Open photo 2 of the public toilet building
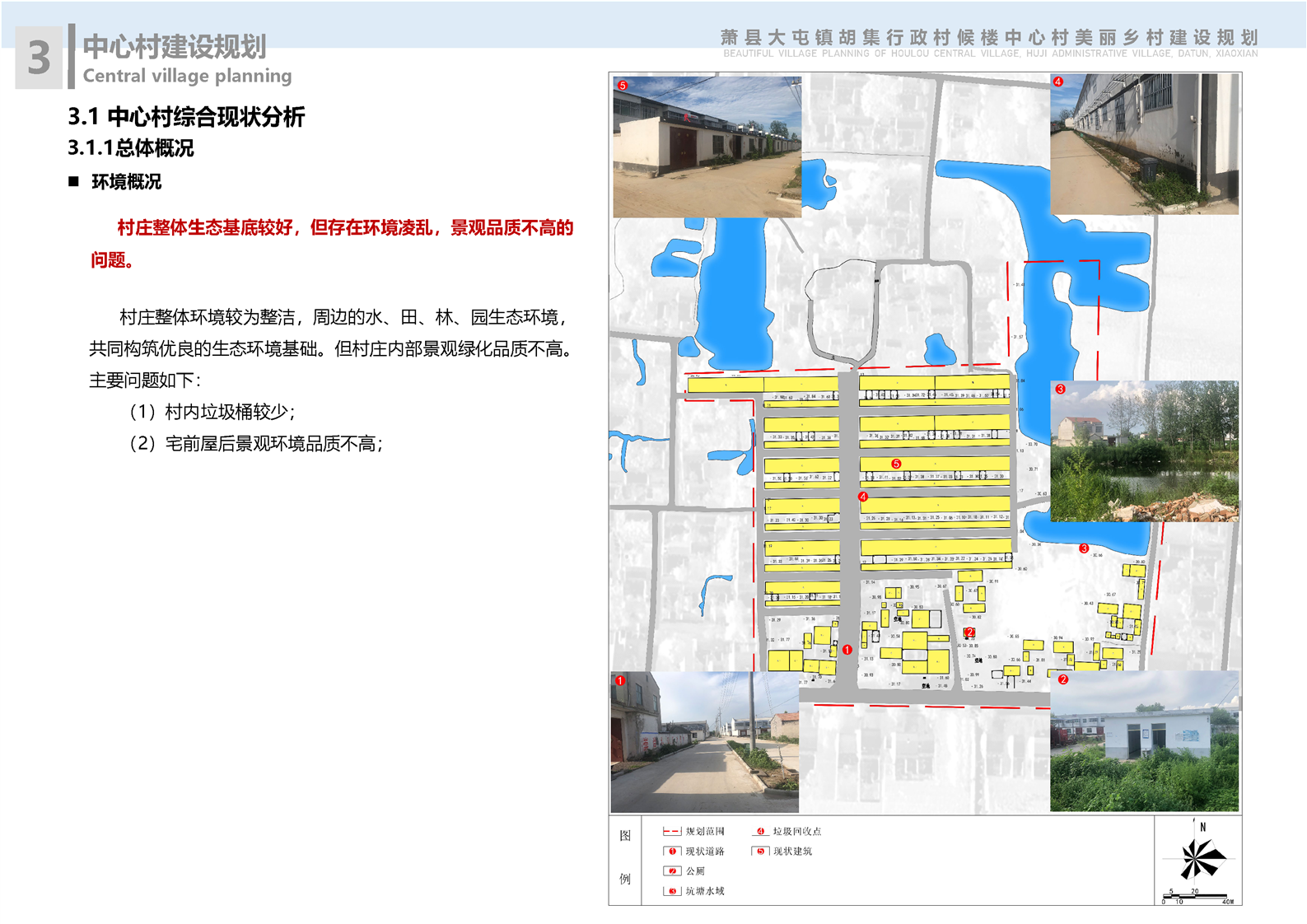The image size is (1307, 924). (x=1144, y=741)
